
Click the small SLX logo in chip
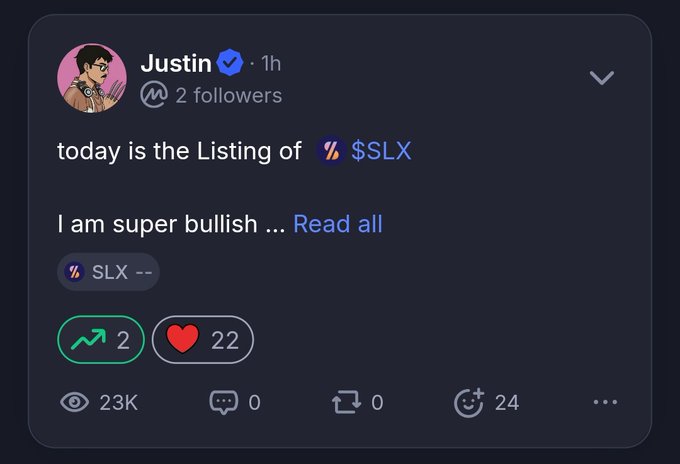(74, 272)
